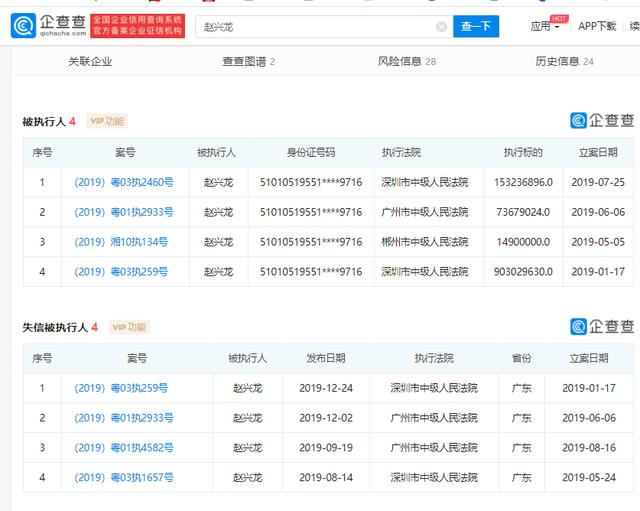The width and height of the screenshot is (640, 511).
Task: Open the 应用 dropdown menu
Action: 545,26
